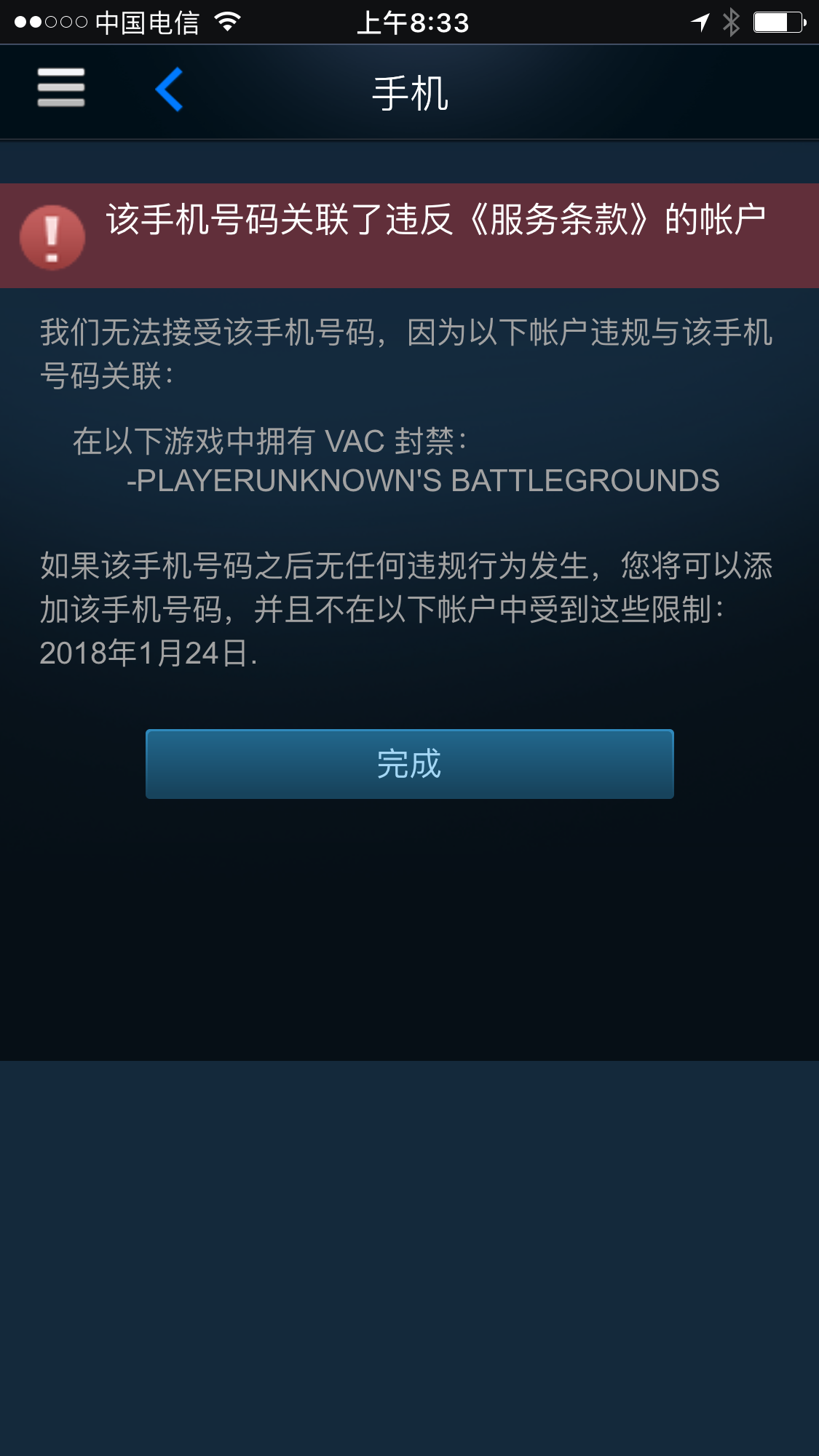The height and width of the screenshot is (1456, 819).
Task: Click the 完成 button
Action: point(409,764)
